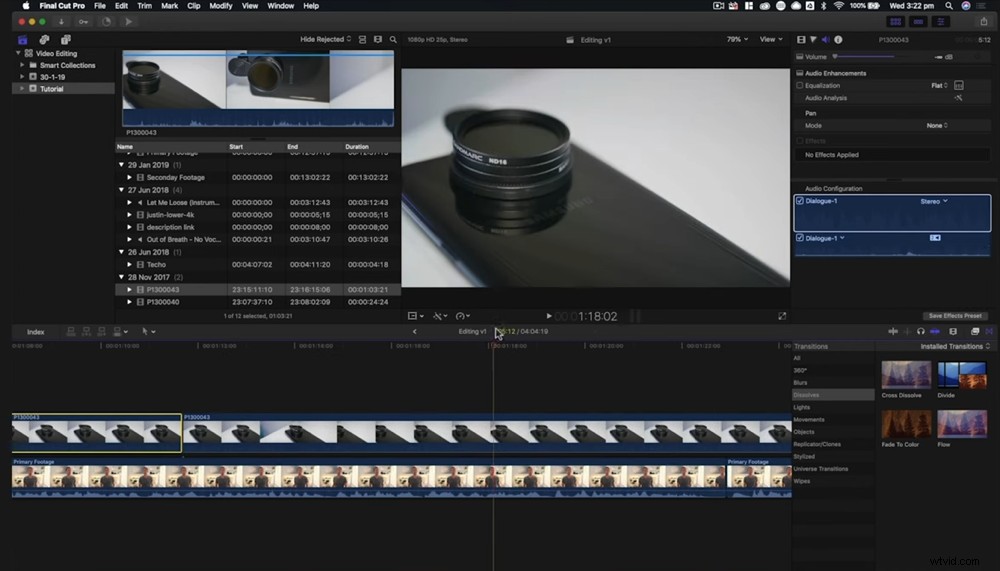Collapse the 27 Jun 2018 group
The image size is (1000, 571).
click(121, 189)
